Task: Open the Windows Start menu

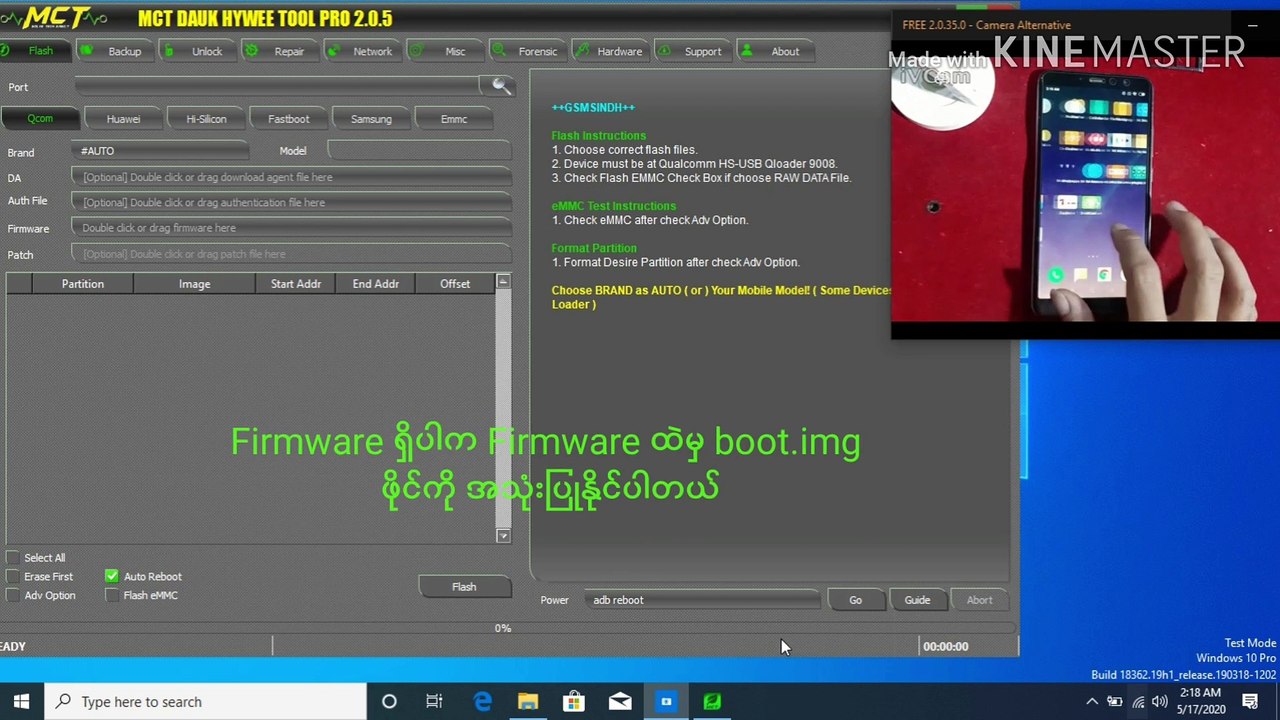Action: (x=22, y=702)
